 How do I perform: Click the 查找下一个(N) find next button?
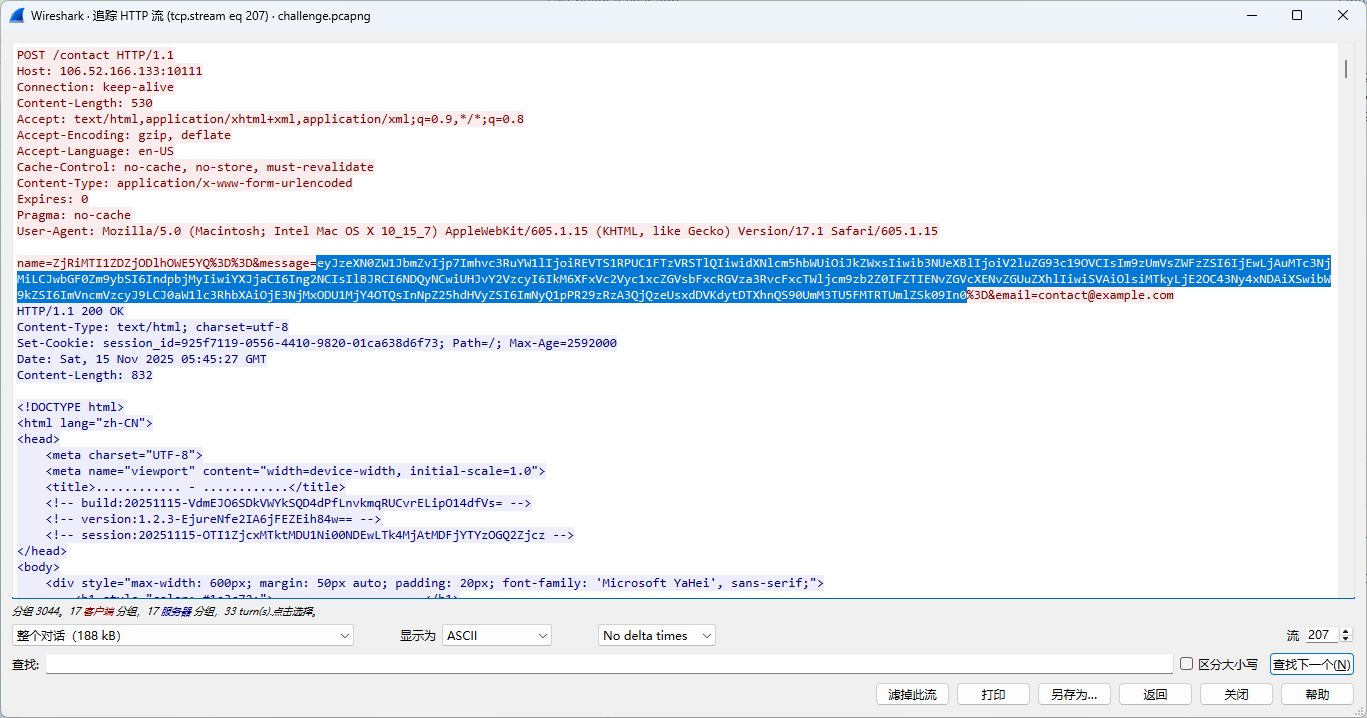tap(1311, 664)
